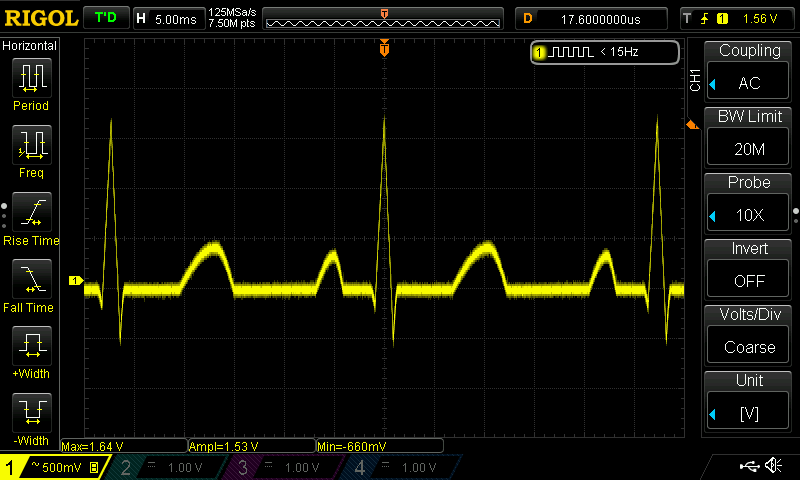Click the USB status icon
Image resolution: width=800 pixels, height=480 pixels.
point(748,466)
